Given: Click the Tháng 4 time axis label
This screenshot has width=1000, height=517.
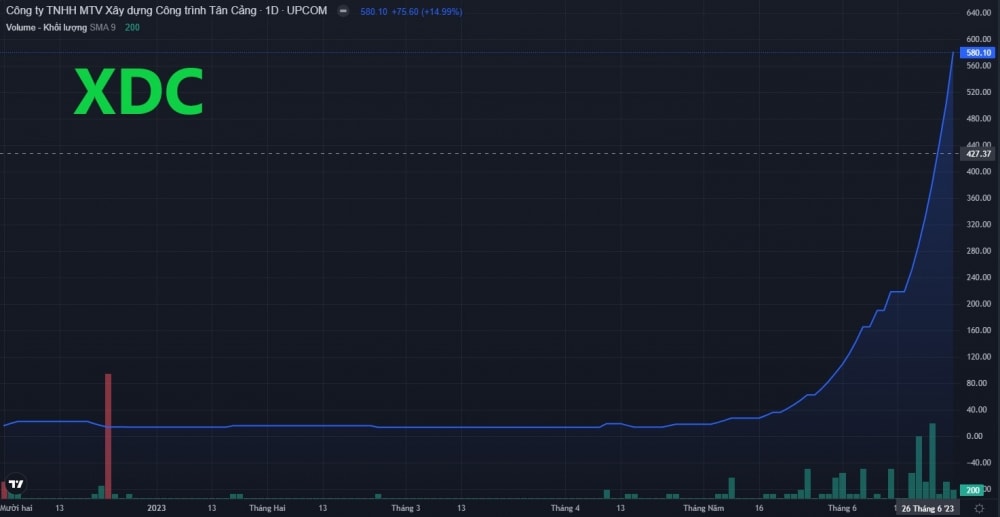Looking at the screenshot, I should (565, 508).
